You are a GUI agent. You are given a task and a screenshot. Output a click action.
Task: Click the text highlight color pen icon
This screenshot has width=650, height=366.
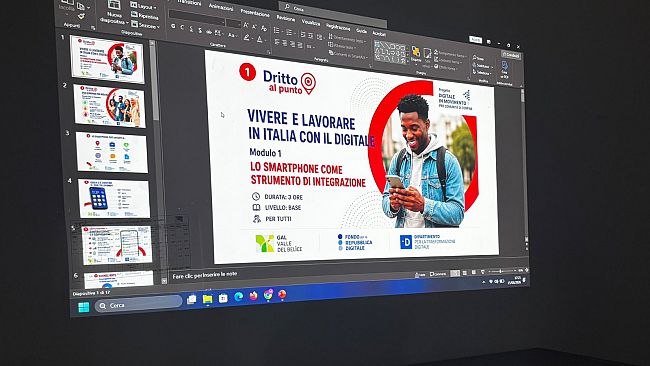(247, 37)
